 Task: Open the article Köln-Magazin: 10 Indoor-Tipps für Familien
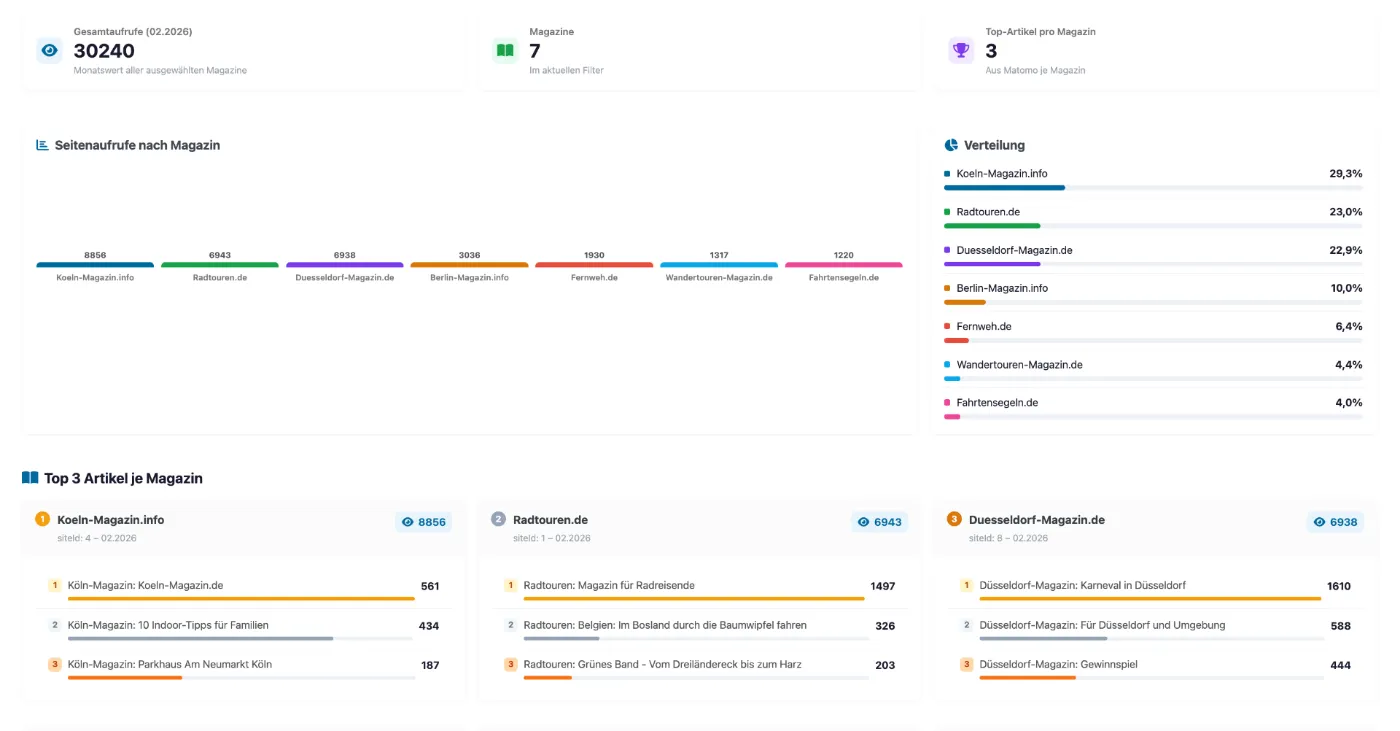pyautogui.click(x=168, y=625)
